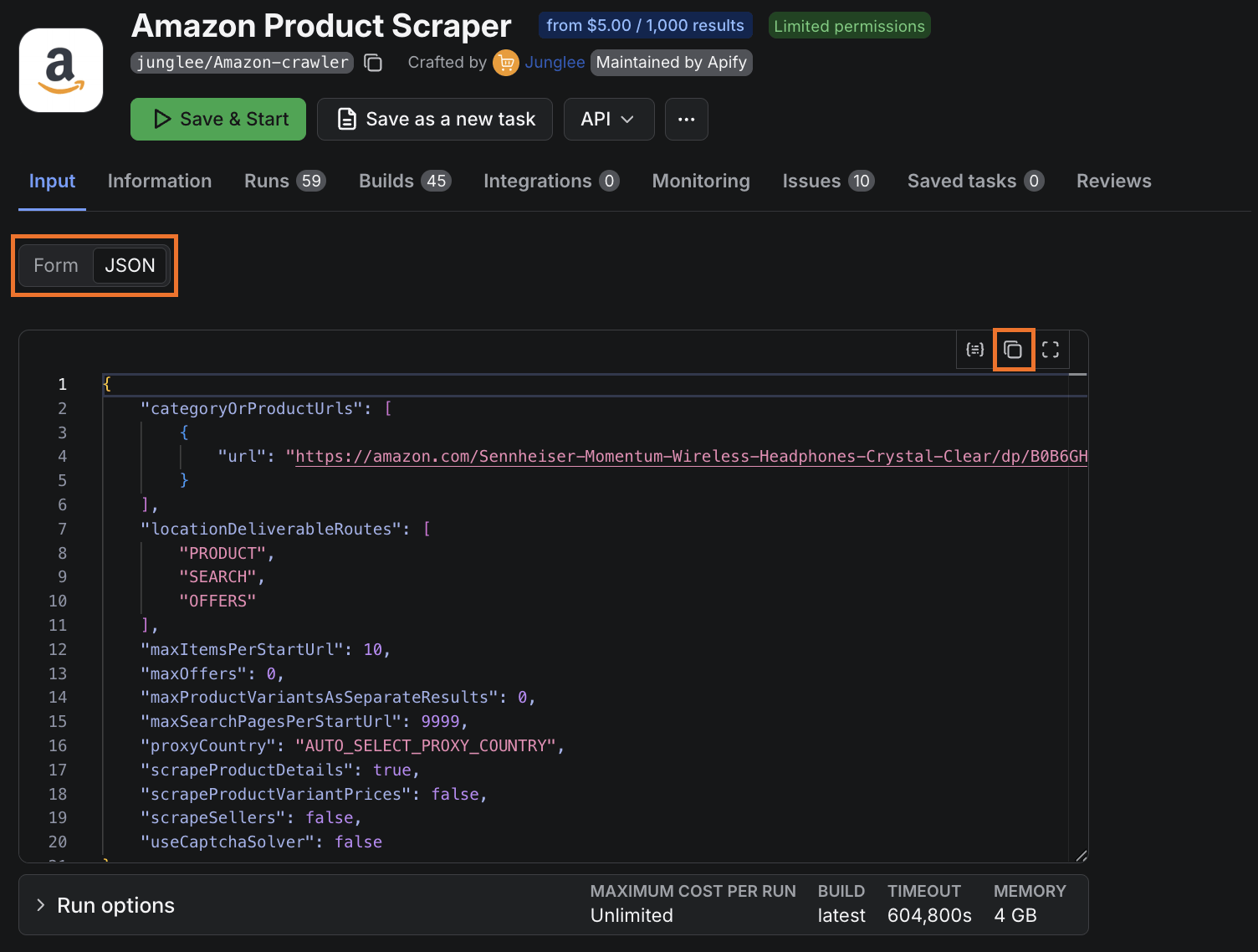Screen dimensions: 1258x952
Task: Click the "SEARCH" value in the editor
Action: 218,577
